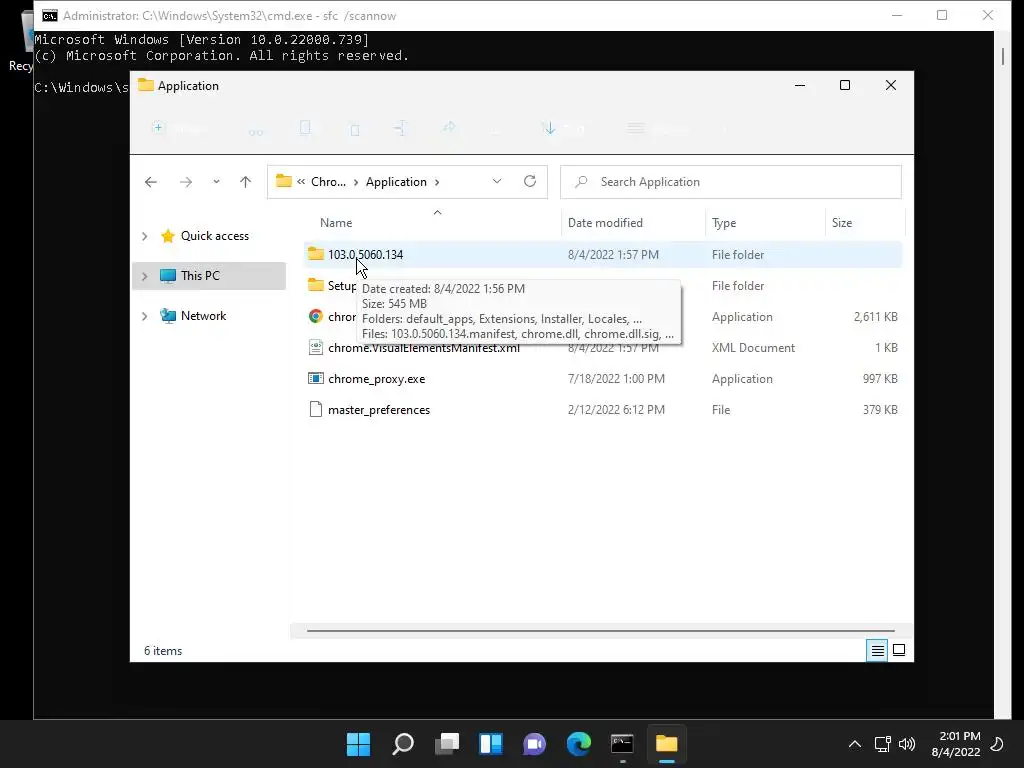Launch Microsoft Edge from taskbar
This screenshot has height=768, width=1024.
[579, 744]
